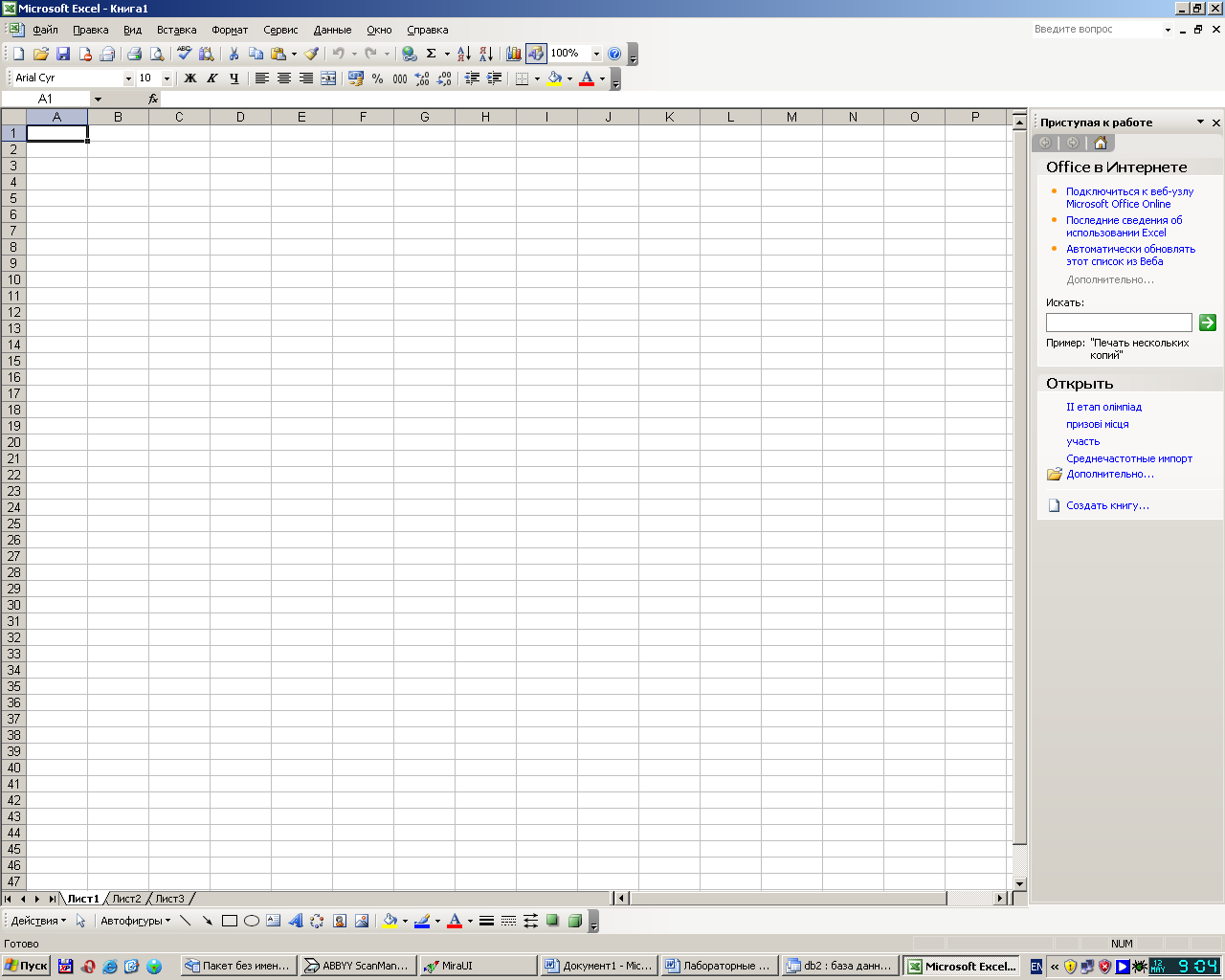
Task: Open the Формат menu
Action: pos(230,30)
